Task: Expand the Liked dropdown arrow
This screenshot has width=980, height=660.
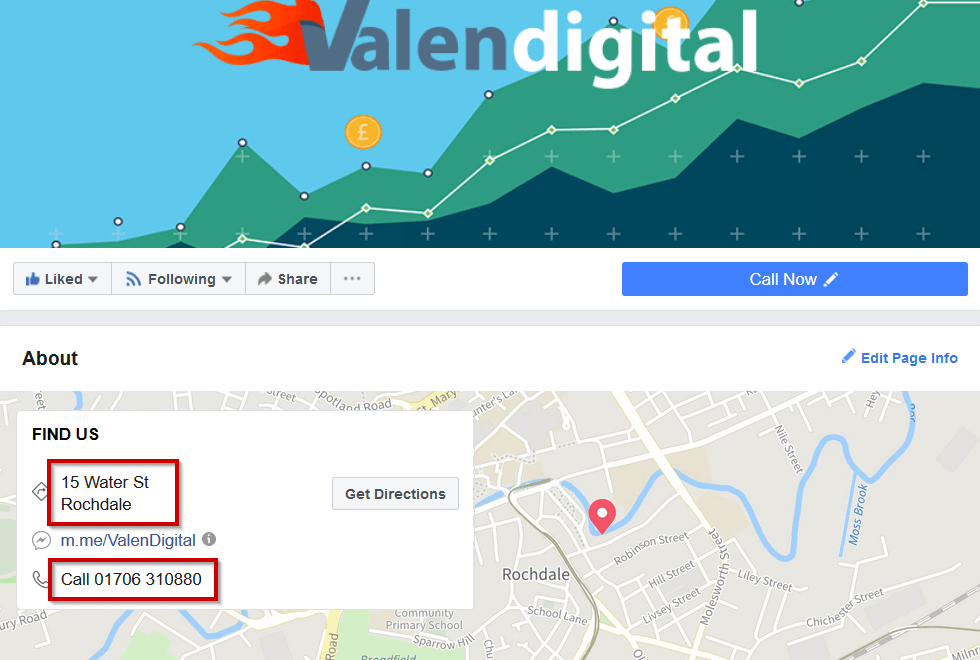Action: pos(93,279)
